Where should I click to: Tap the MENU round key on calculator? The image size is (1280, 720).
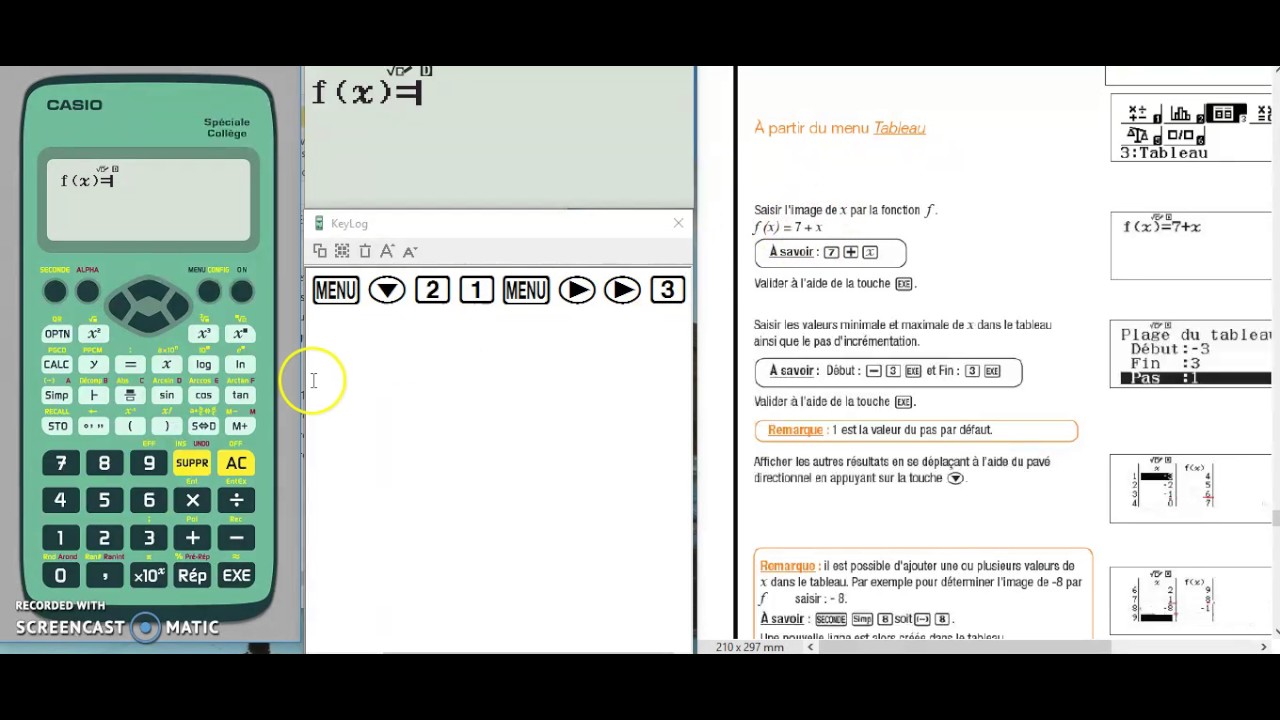(x=208, y=291)
